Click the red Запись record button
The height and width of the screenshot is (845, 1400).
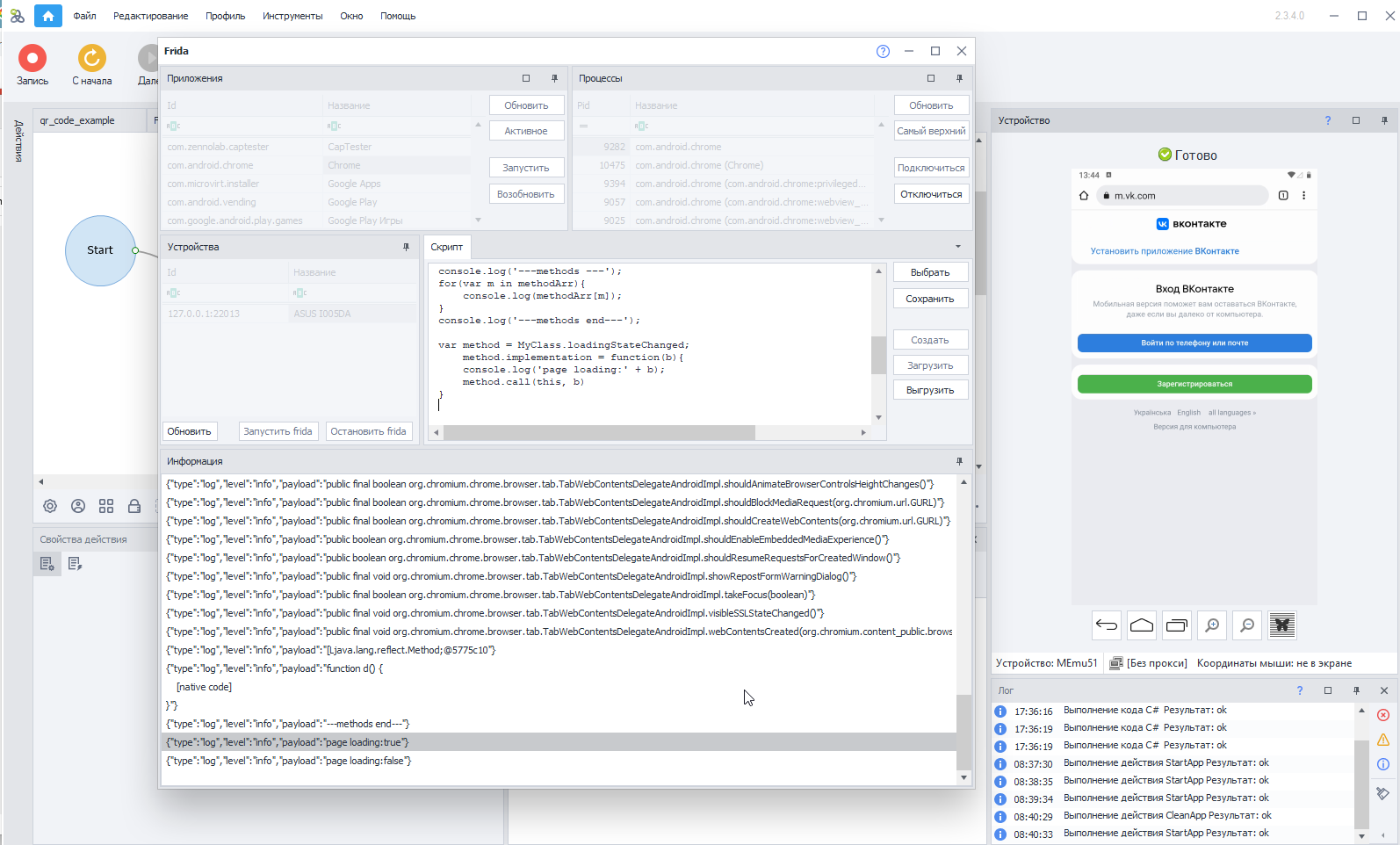point(32,59)
